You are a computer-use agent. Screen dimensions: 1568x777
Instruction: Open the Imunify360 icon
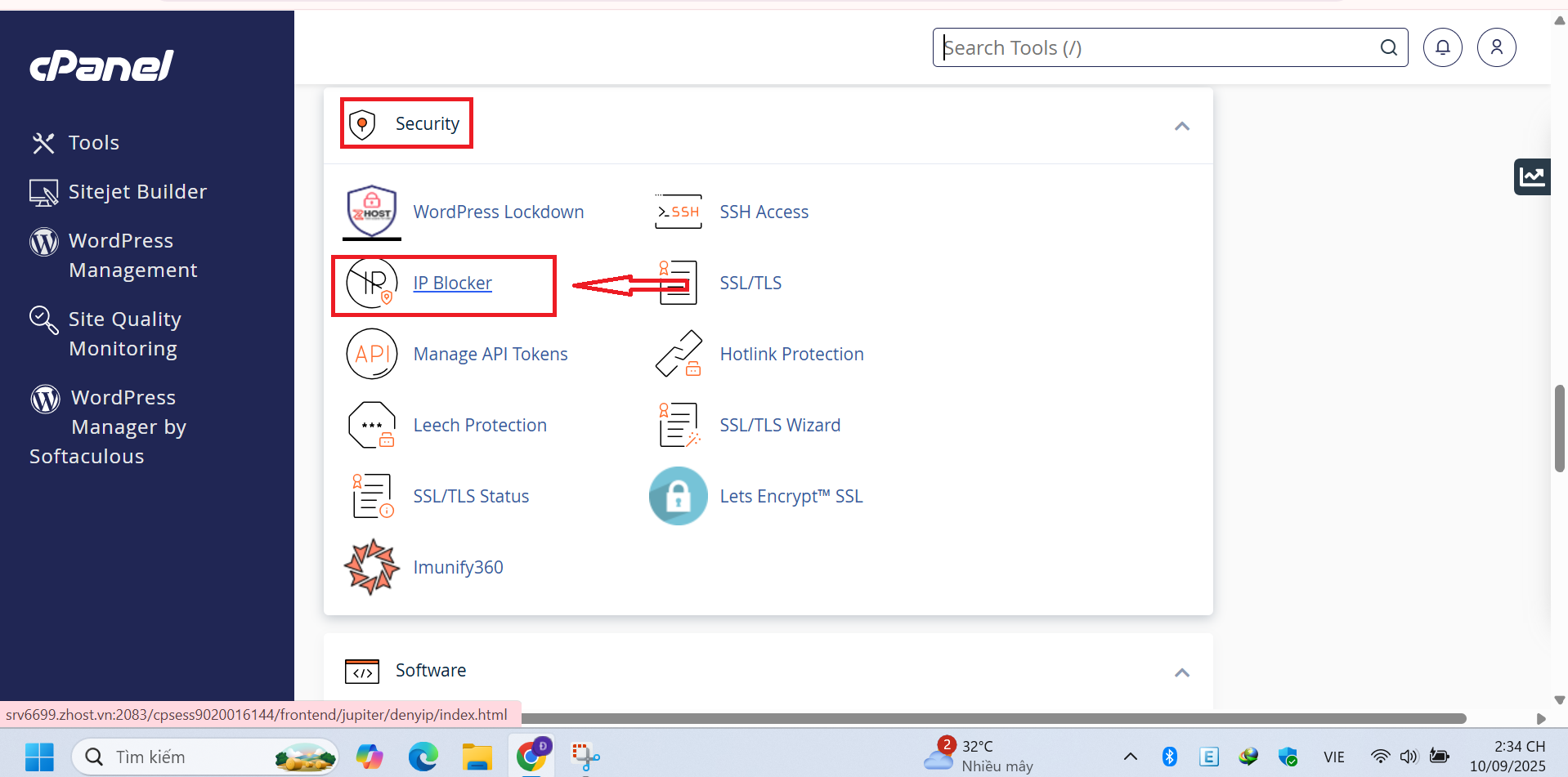[372, 567]
